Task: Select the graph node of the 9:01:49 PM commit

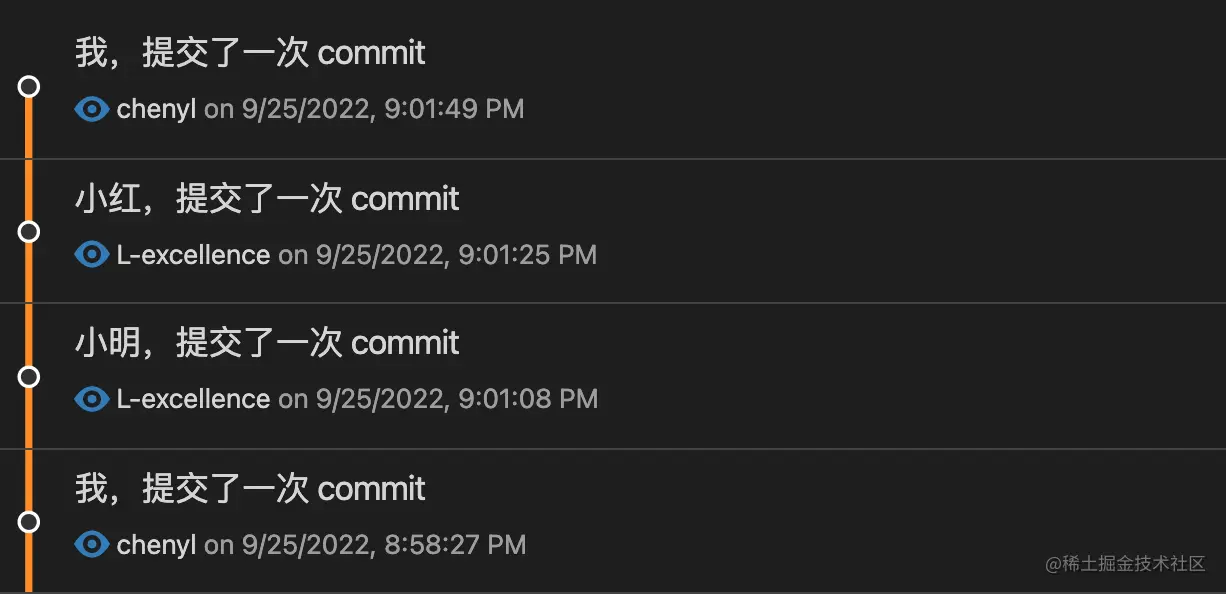Action: coord(29,87)
